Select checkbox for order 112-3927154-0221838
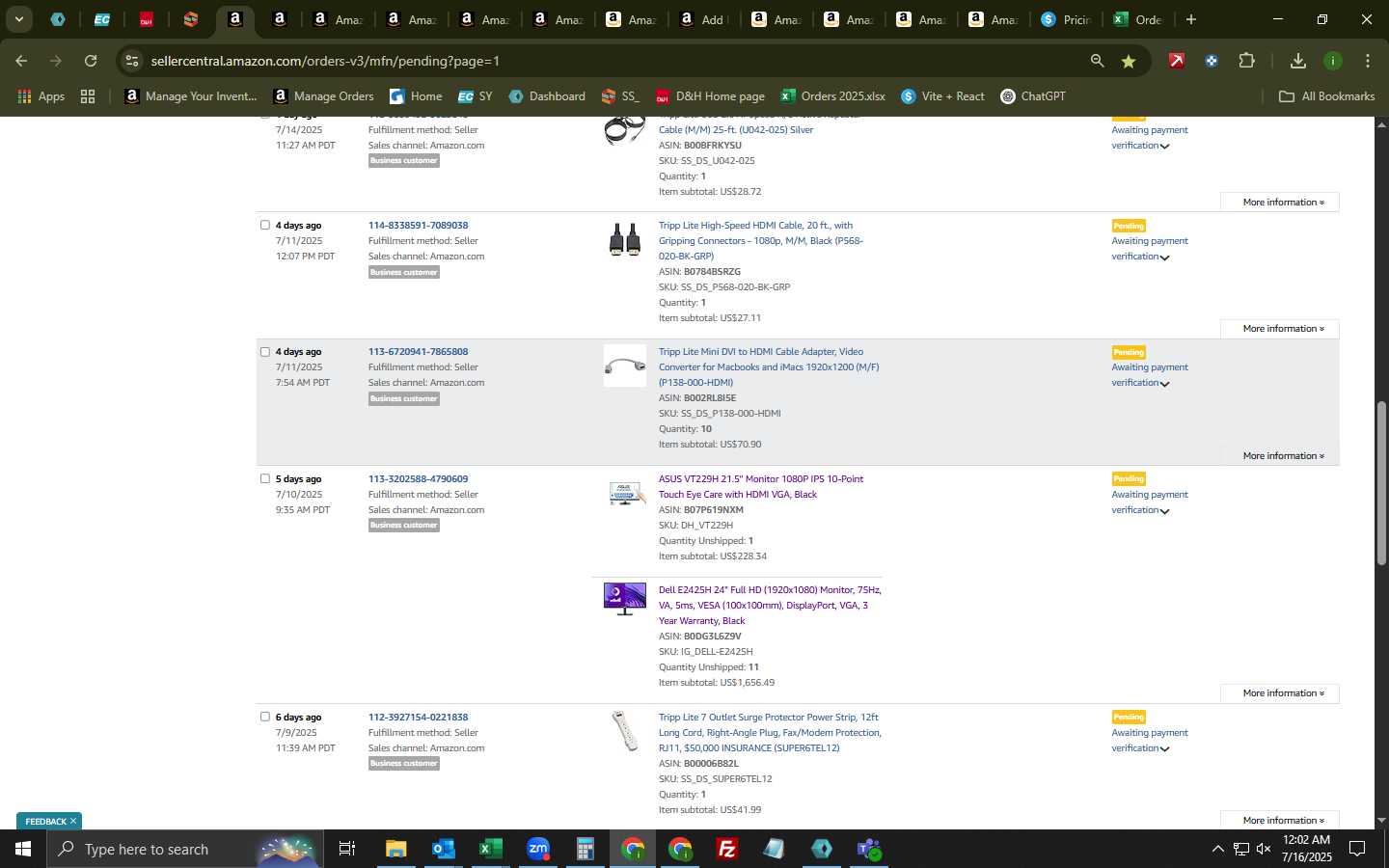The width and height of the screenshot is (1389, 868). point(265,717)
